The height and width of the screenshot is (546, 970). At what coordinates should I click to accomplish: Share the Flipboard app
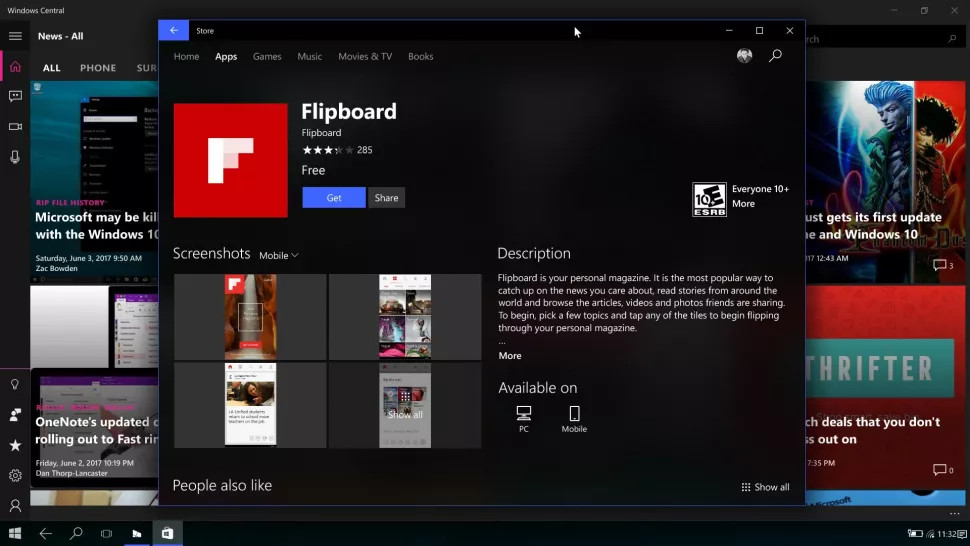click(x=386, y=198)
